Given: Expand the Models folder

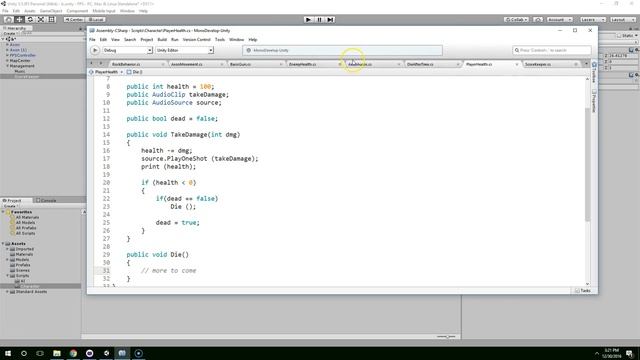Looking at the screenshot, I should [x=7, y=260].
